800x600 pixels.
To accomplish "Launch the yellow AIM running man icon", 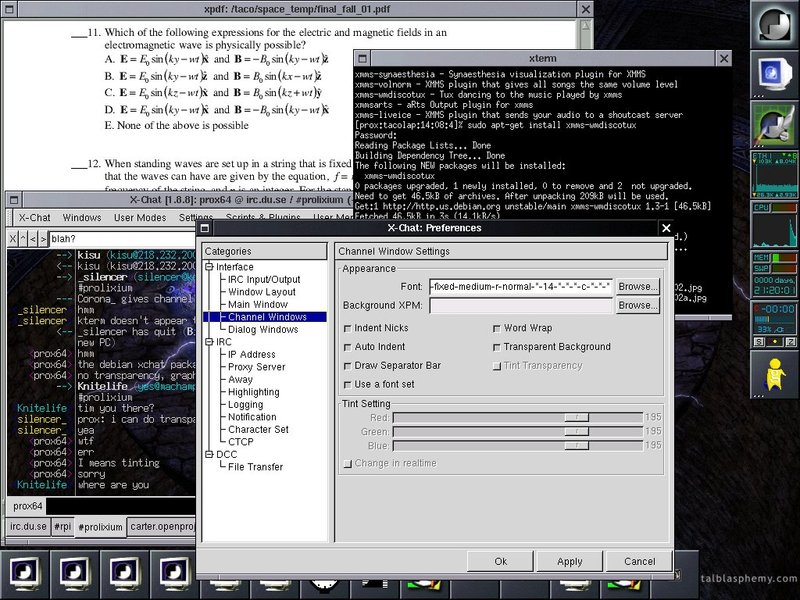I will (774, 374).
